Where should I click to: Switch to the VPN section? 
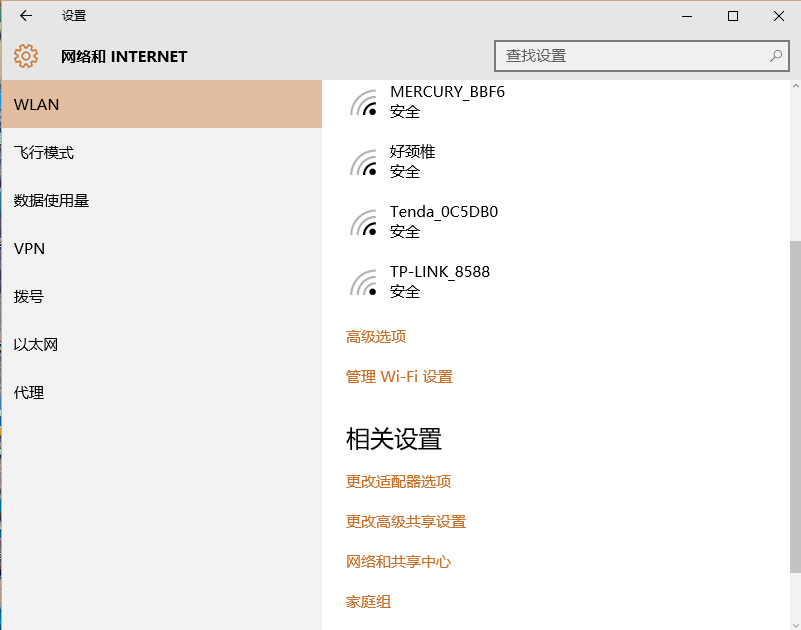click(x=30, y=249)
